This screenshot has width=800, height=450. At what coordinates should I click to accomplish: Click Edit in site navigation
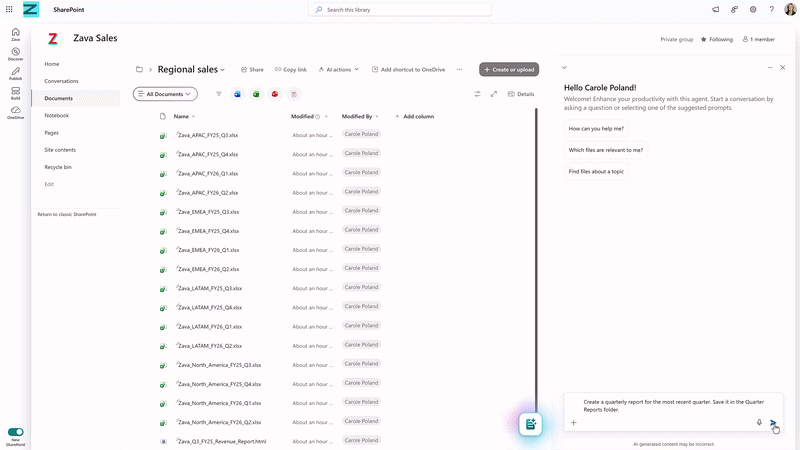click(49, 184)
